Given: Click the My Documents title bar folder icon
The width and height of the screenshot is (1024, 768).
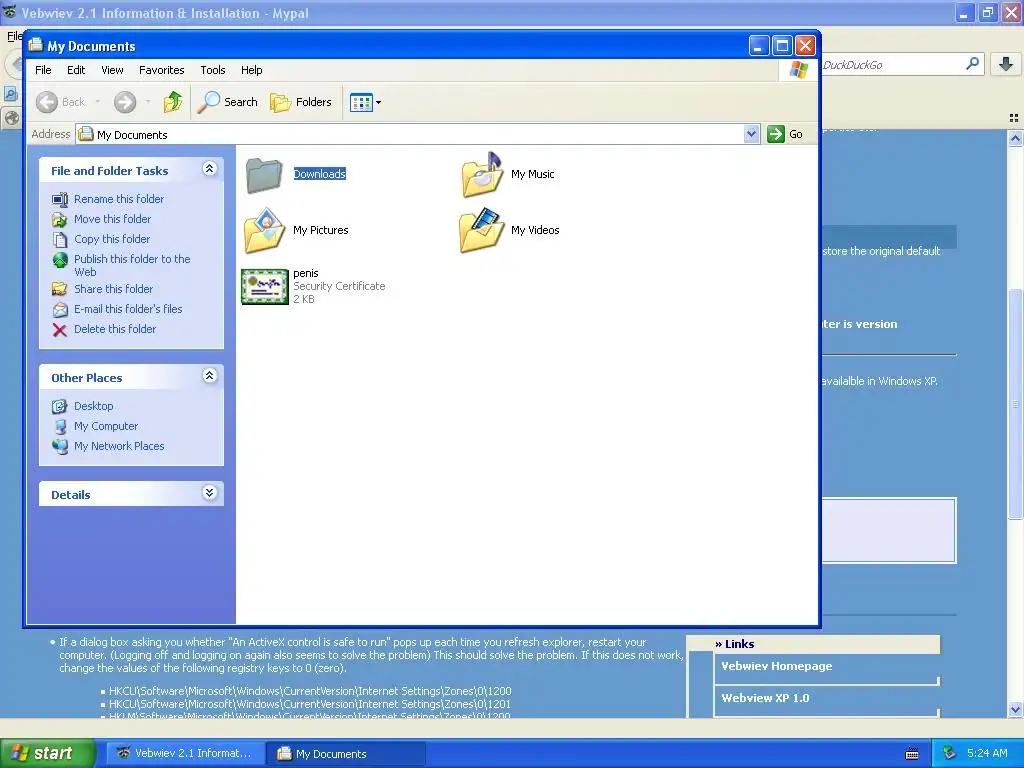Looking at the screenshot, I should tap(35, 46).
